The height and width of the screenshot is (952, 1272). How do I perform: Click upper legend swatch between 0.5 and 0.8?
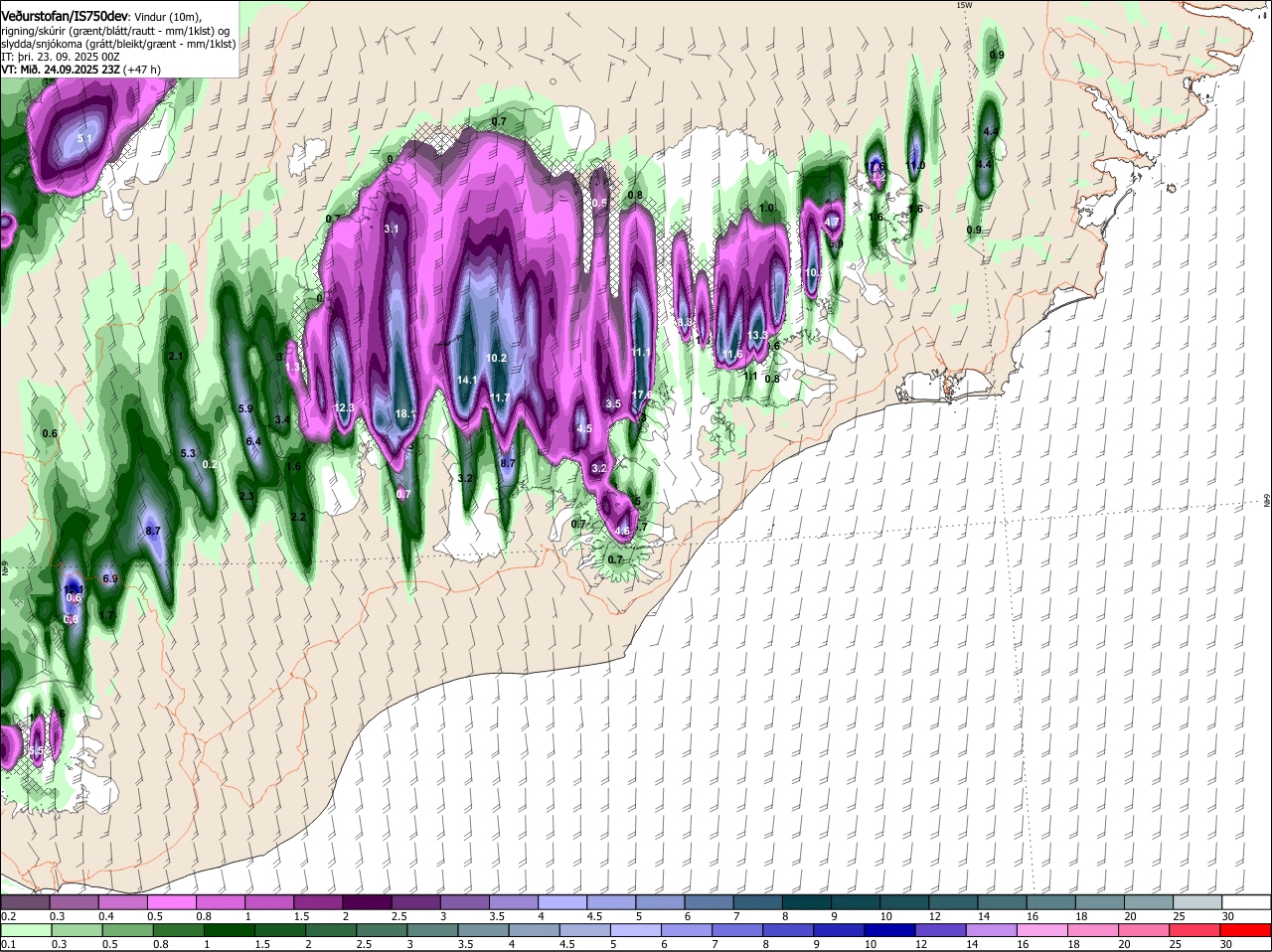pos(171,902)
